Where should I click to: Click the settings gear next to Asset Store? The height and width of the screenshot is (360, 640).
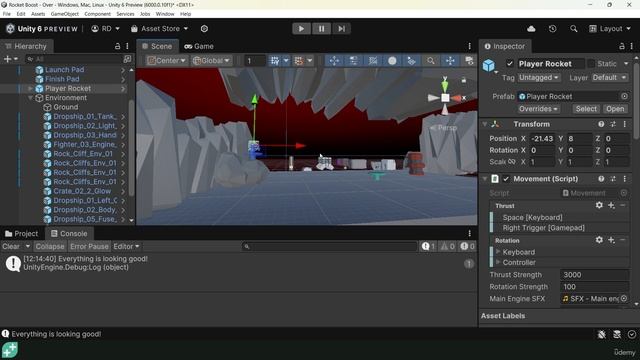[x=204, y=29]
